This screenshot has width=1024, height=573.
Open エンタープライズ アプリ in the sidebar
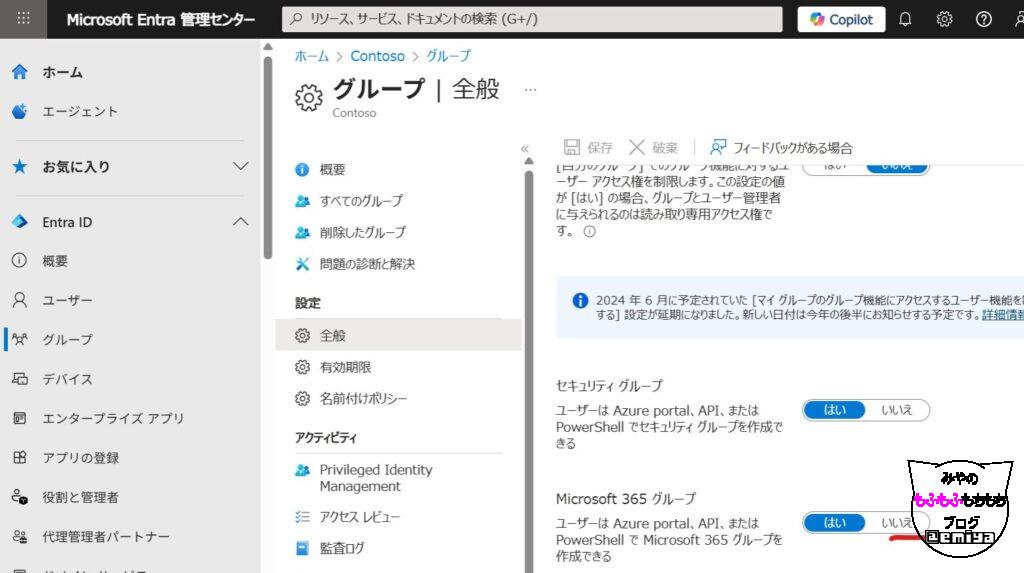coord(113,418)
